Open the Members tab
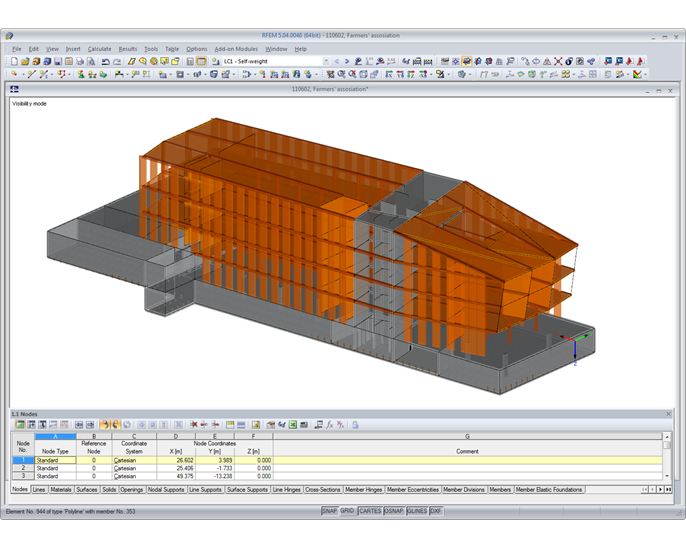 500,490
